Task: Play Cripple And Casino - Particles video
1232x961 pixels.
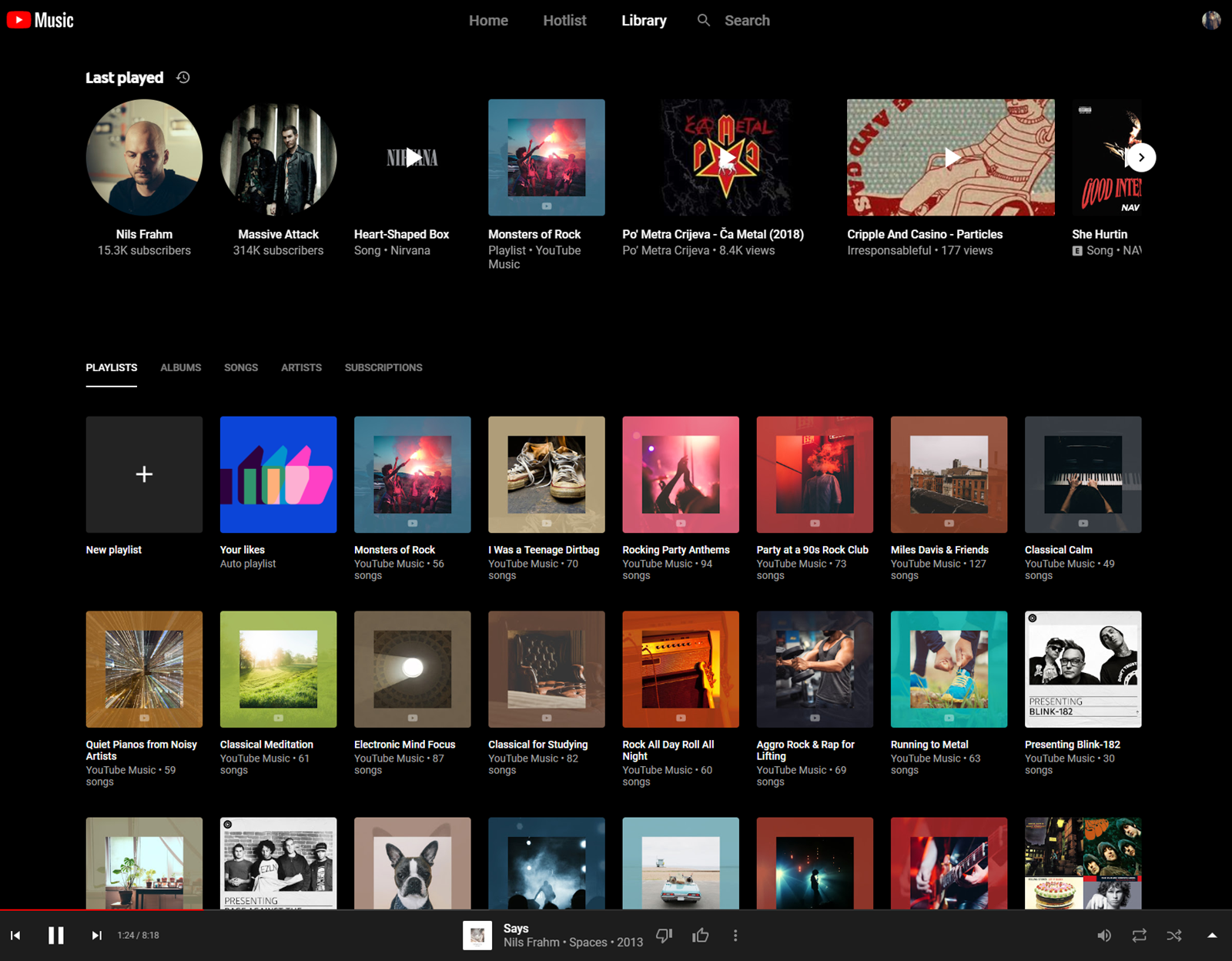Action: point(951,157)
